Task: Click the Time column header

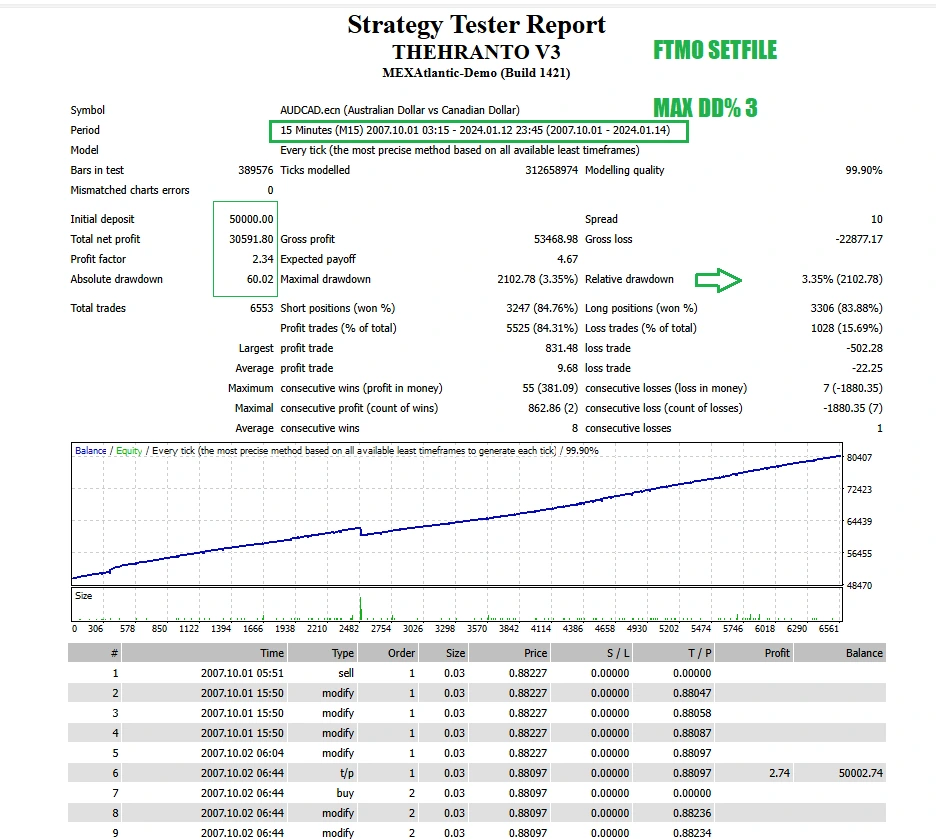Action: pyautogui.click(x=272, y=653)
